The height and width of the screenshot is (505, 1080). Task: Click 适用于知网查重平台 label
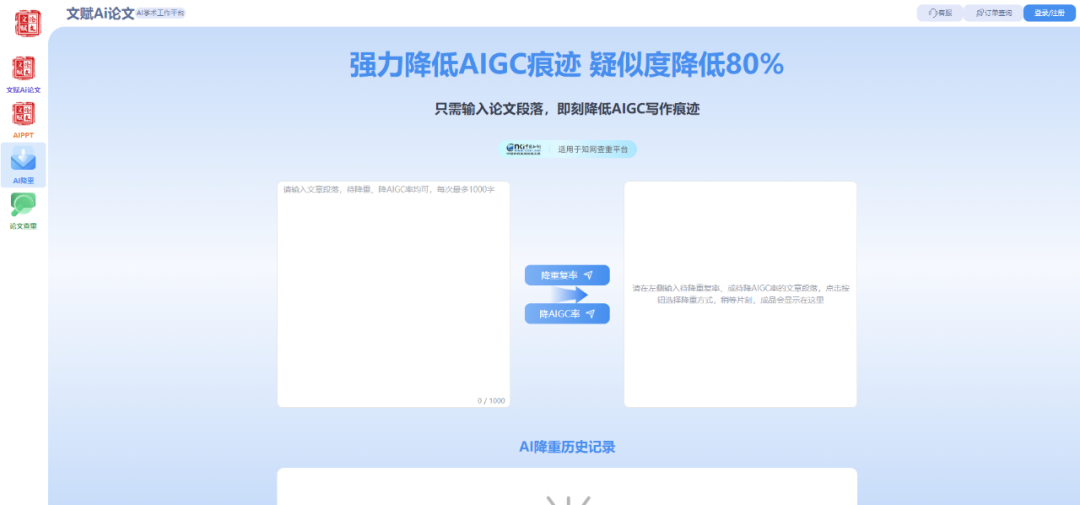pyautogui.click(x=592, y=149)
